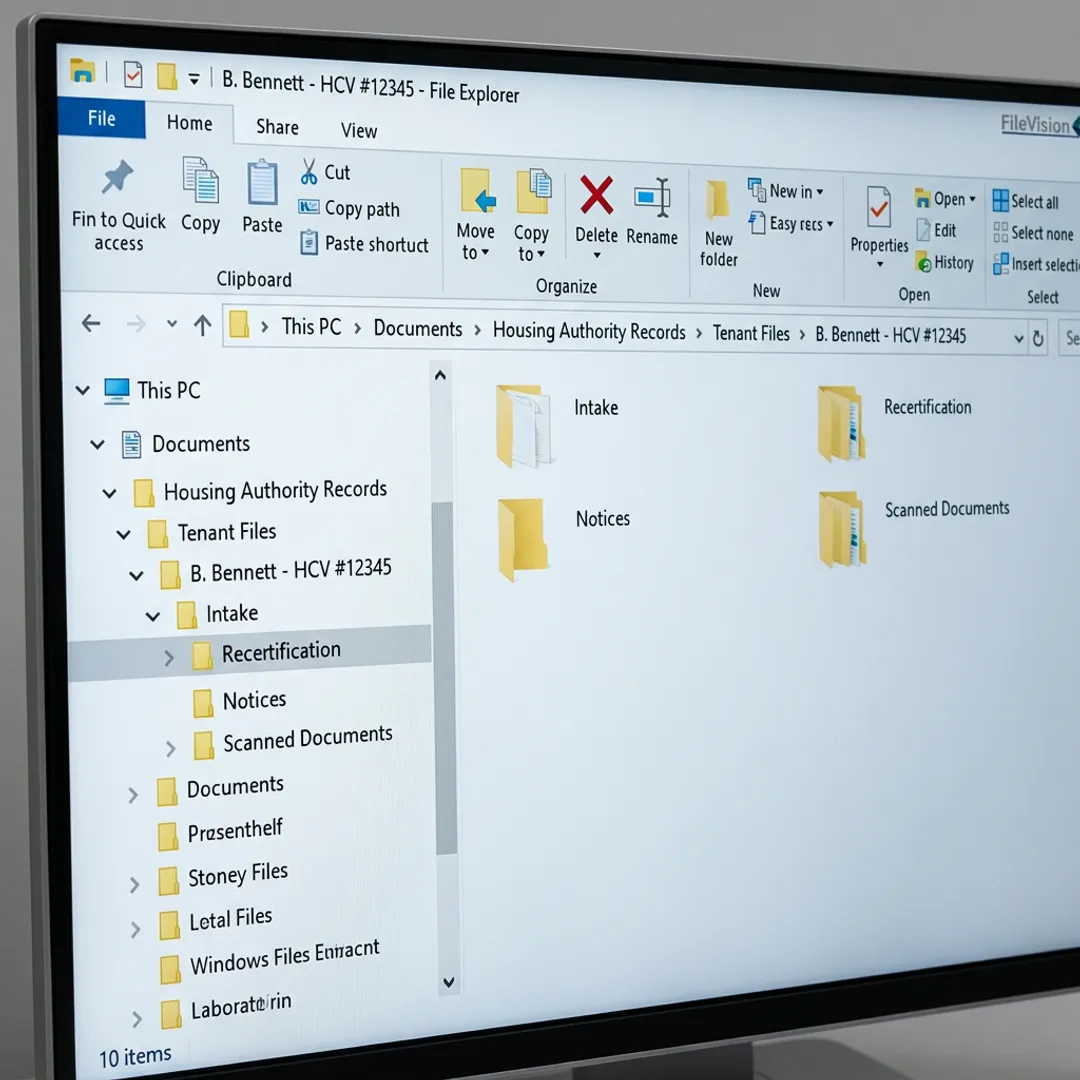The width and height of the screenshot is (1080, 1080).
Task: Click the FileVision link at top right
Action: pos(1035,125)
